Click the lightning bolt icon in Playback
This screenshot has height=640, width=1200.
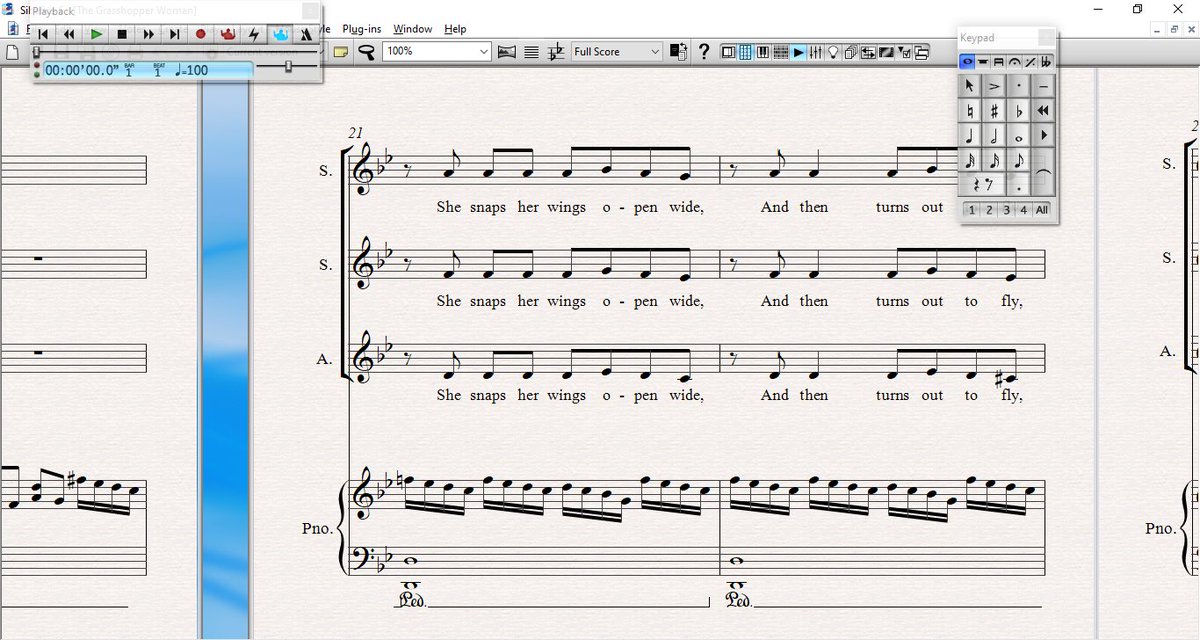tap(254, 33)
